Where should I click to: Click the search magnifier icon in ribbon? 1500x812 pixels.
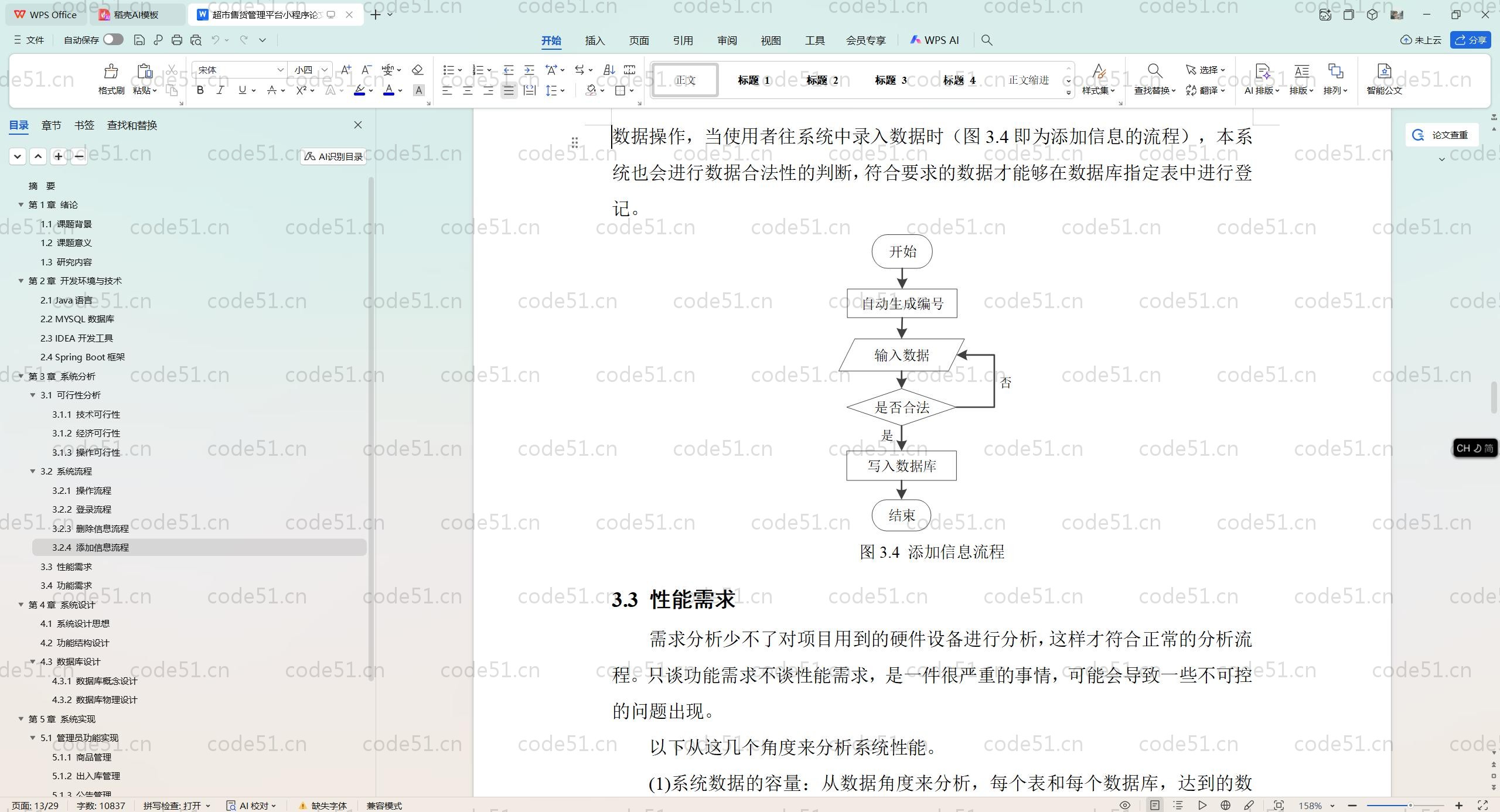[987, 40]
